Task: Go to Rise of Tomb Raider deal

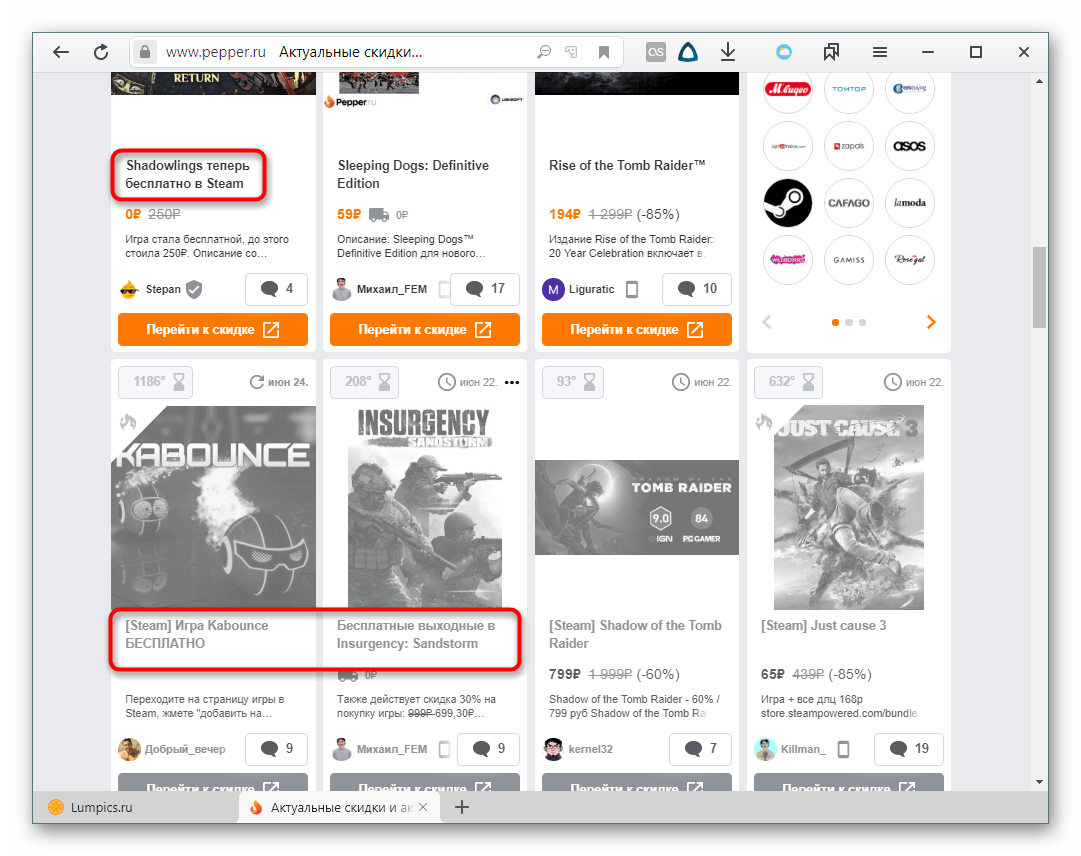Action: click(637, 329)
